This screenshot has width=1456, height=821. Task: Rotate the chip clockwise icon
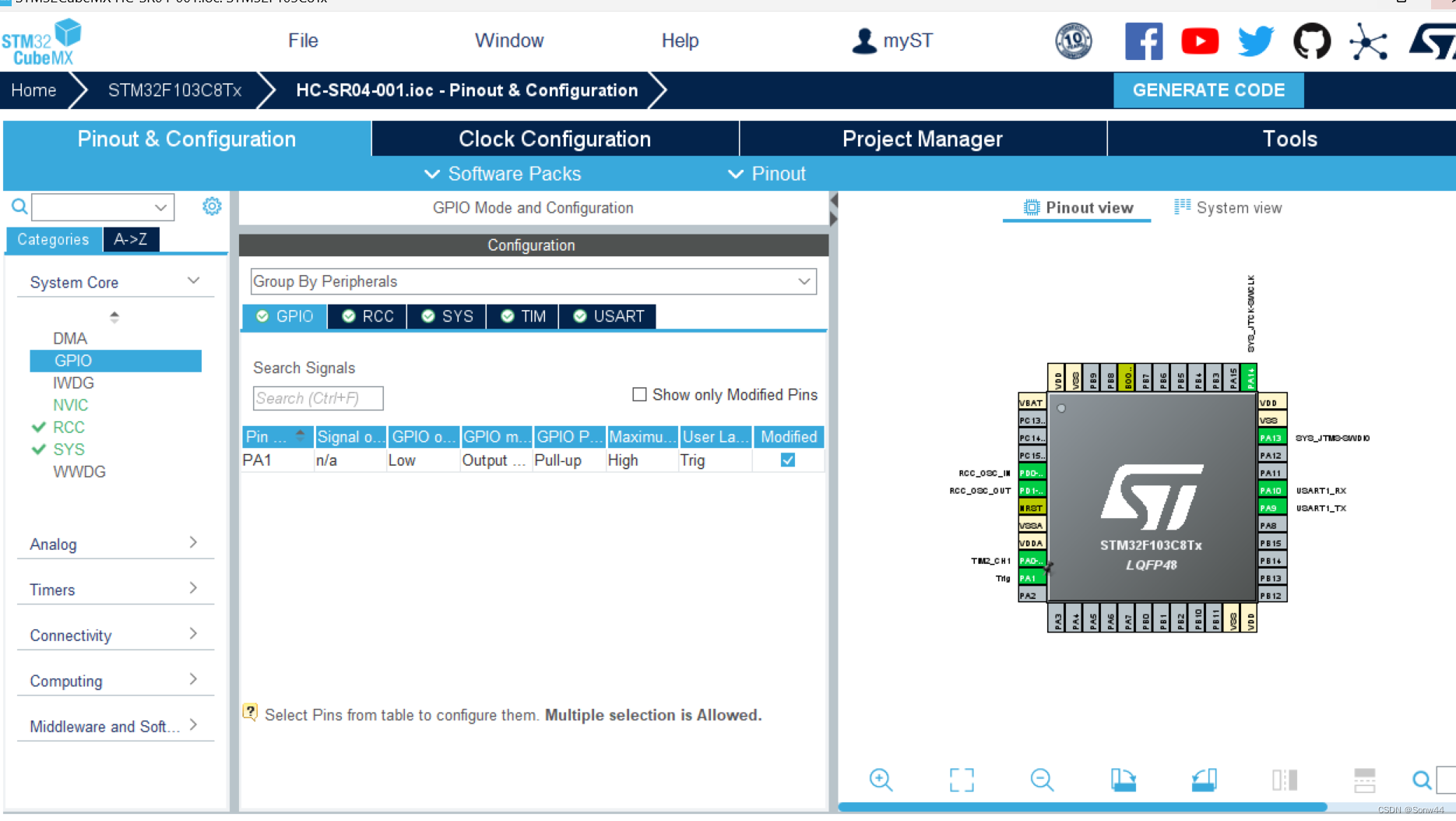(1123, 780)
